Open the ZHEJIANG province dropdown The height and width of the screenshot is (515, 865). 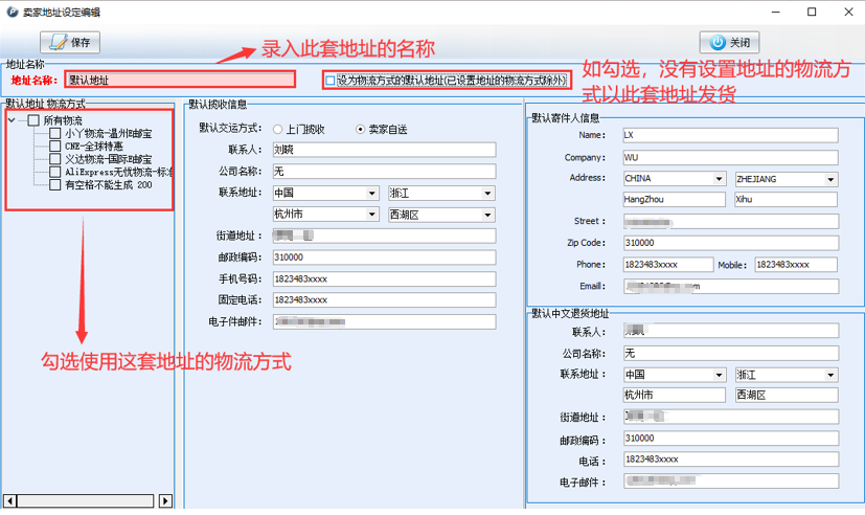point(830,179)
